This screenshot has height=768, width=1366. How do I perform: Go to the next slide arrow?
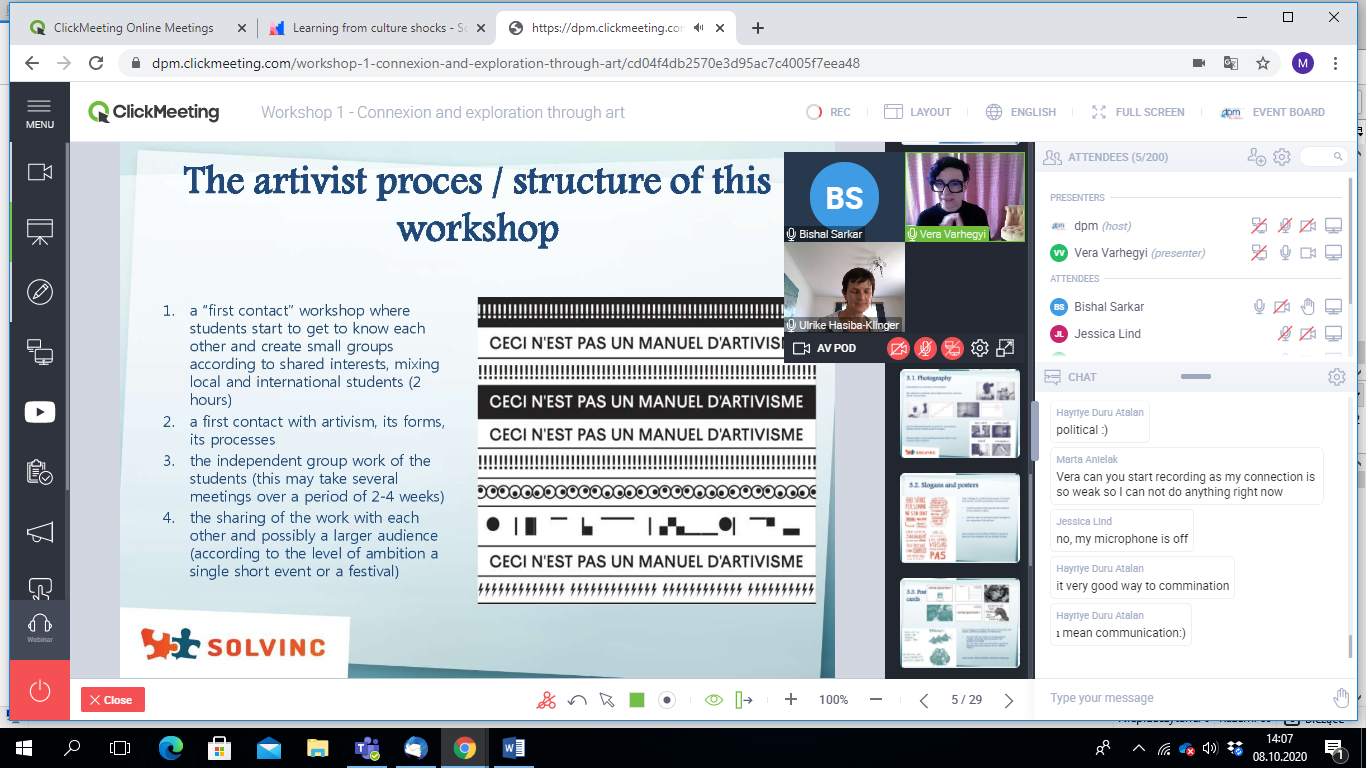pyautogui.click(x=1009, y=700)
